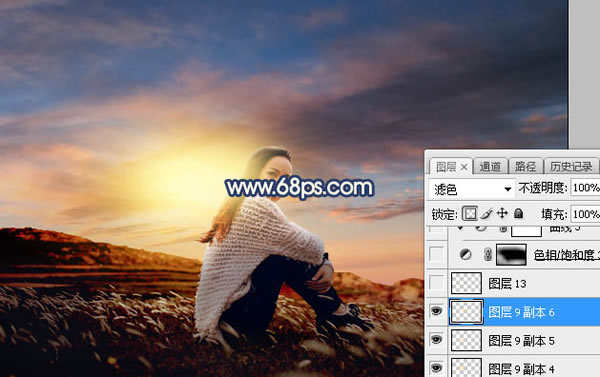Click the 不透明度 opacity value field
Viewport: 600px width, 377px height.
585,188
